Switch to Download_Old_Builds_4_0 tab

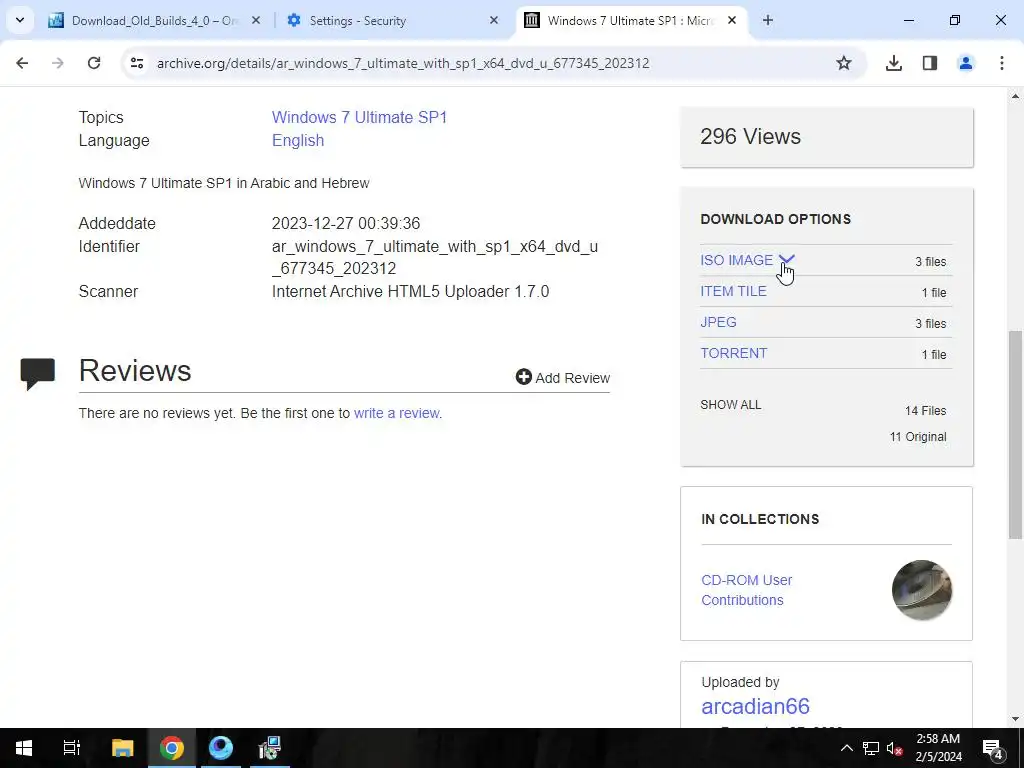(x=155, y=20)
